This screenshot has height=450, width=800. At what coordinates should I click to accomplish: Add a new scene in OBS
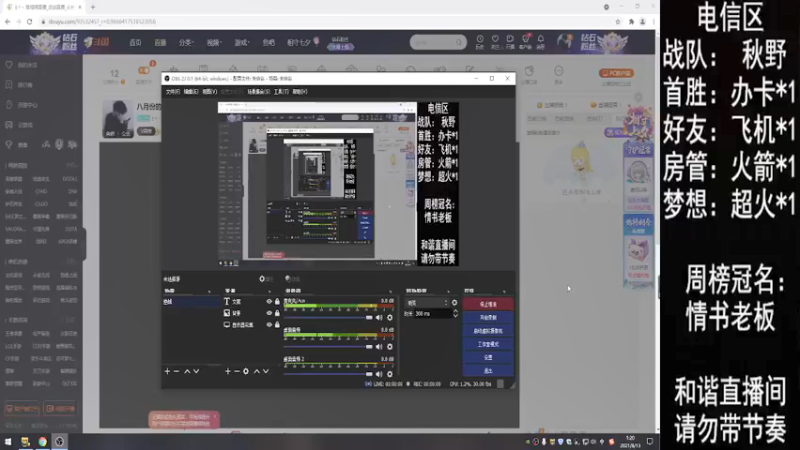167,371
